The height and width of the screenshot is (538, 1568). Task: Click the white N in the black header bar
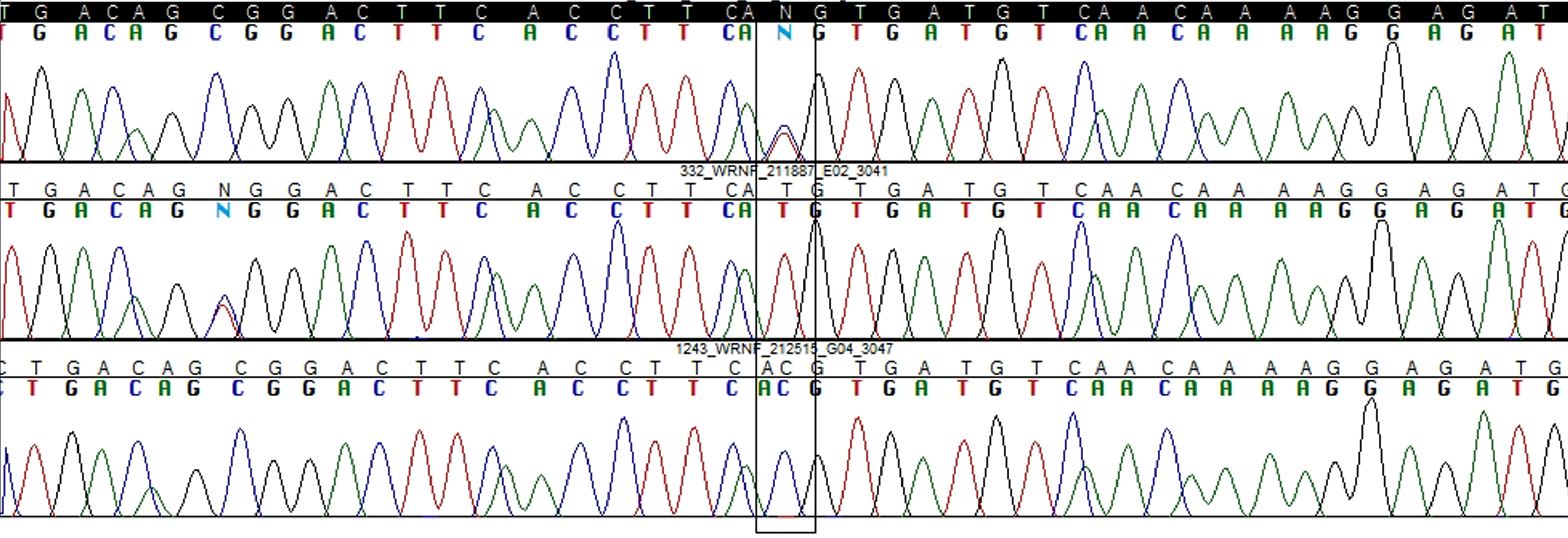(786, 12)
